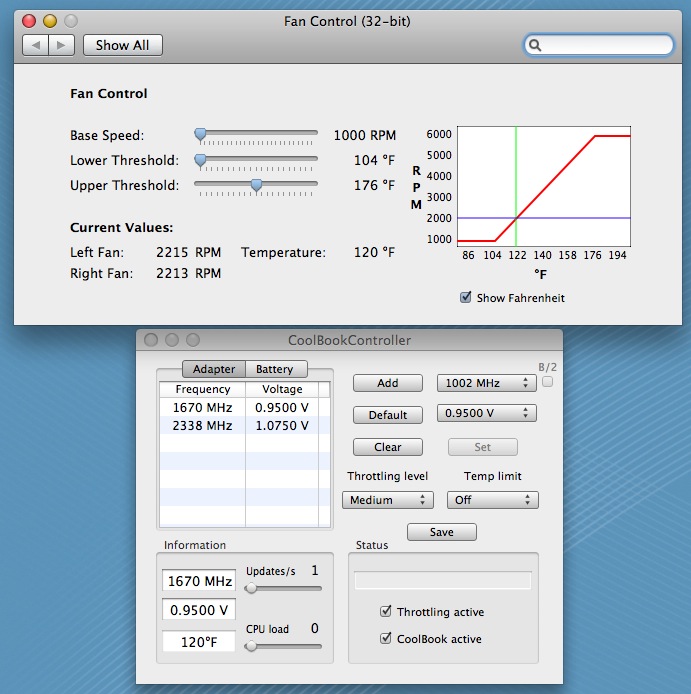The width and height of the screenshot is (691, 694).
Task: Click the Default button
Action: click(x=388, y=415)
